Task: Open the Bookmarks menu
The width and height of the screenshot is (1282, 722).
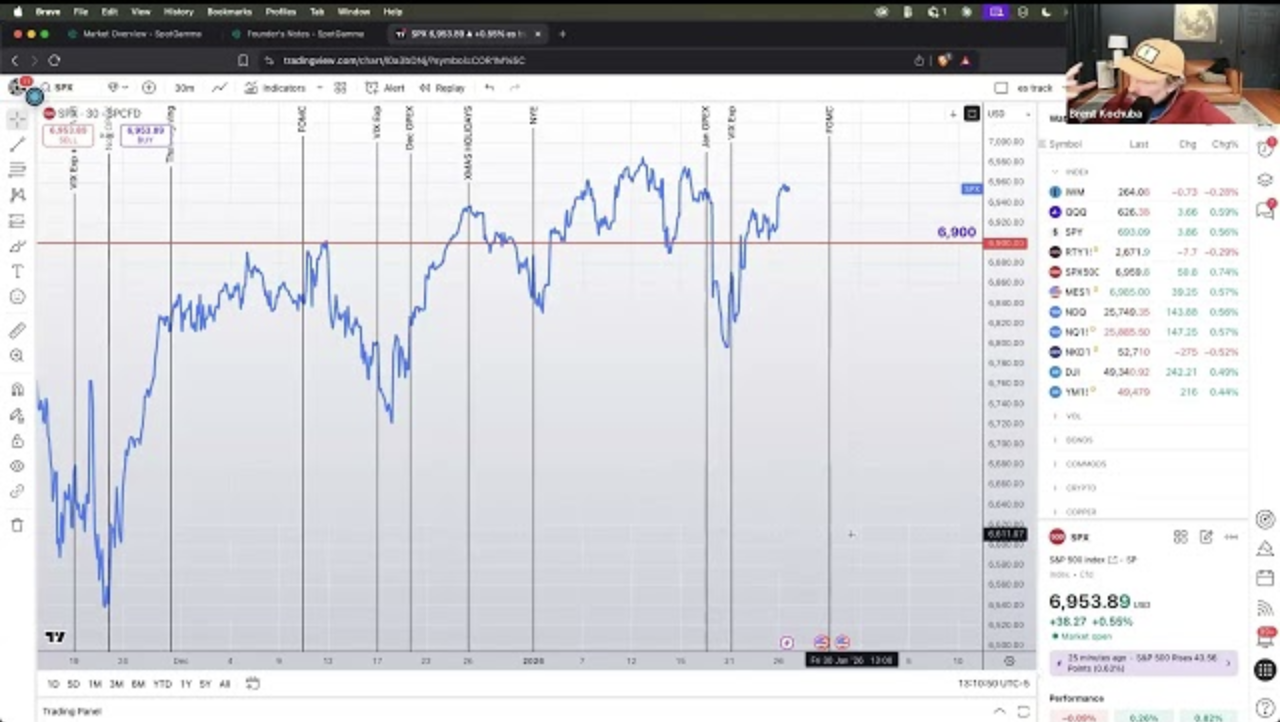Action: (229, 12)
